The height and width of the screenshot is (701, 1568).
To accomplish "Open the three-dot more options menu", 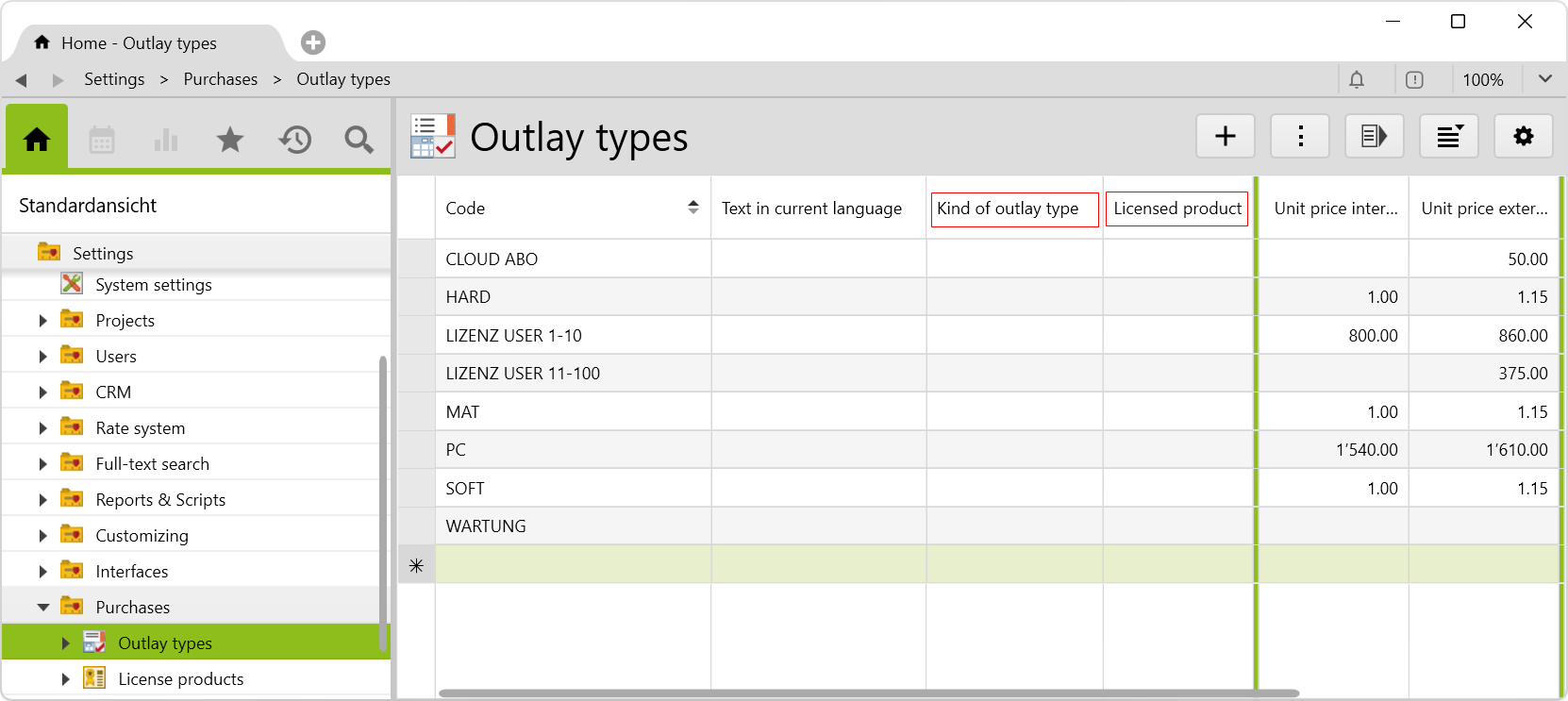I will 1300,137.
